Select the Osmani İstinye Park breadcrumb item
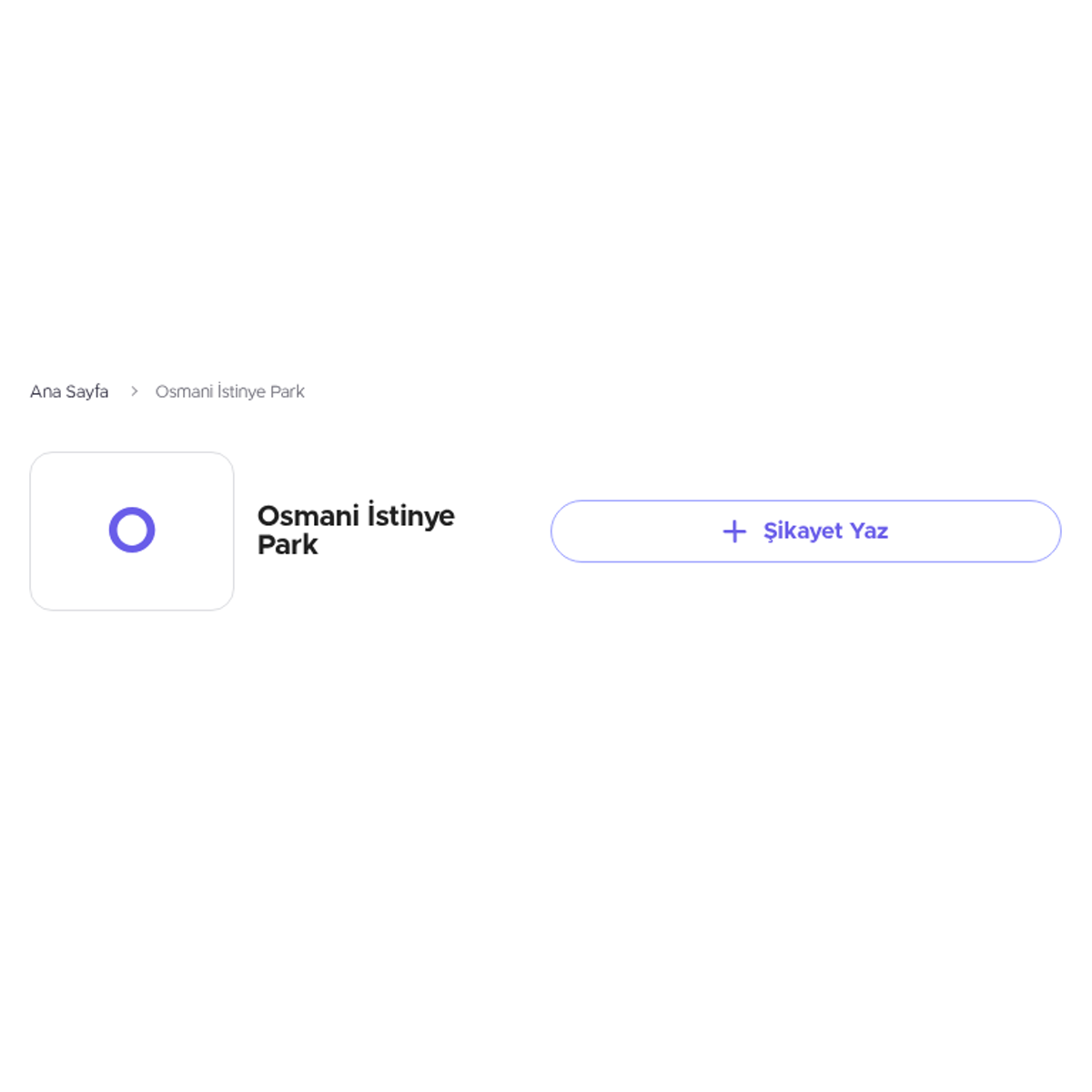The height and width of the screenshot is (1092, 1092). coord(229,391)
